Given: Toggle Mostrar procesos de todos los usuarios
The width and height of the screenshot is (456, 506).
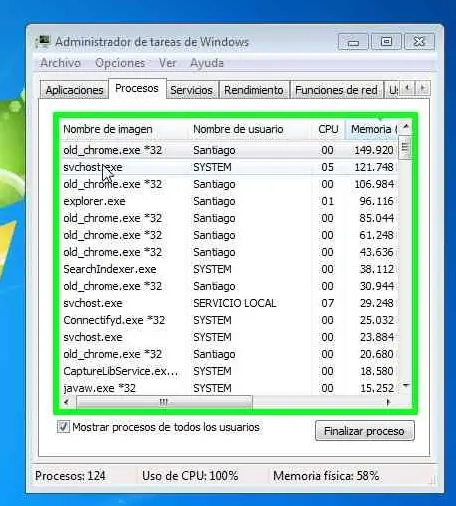Looking at the screenshot, I should pyautogui.click(x=63, y=427).
